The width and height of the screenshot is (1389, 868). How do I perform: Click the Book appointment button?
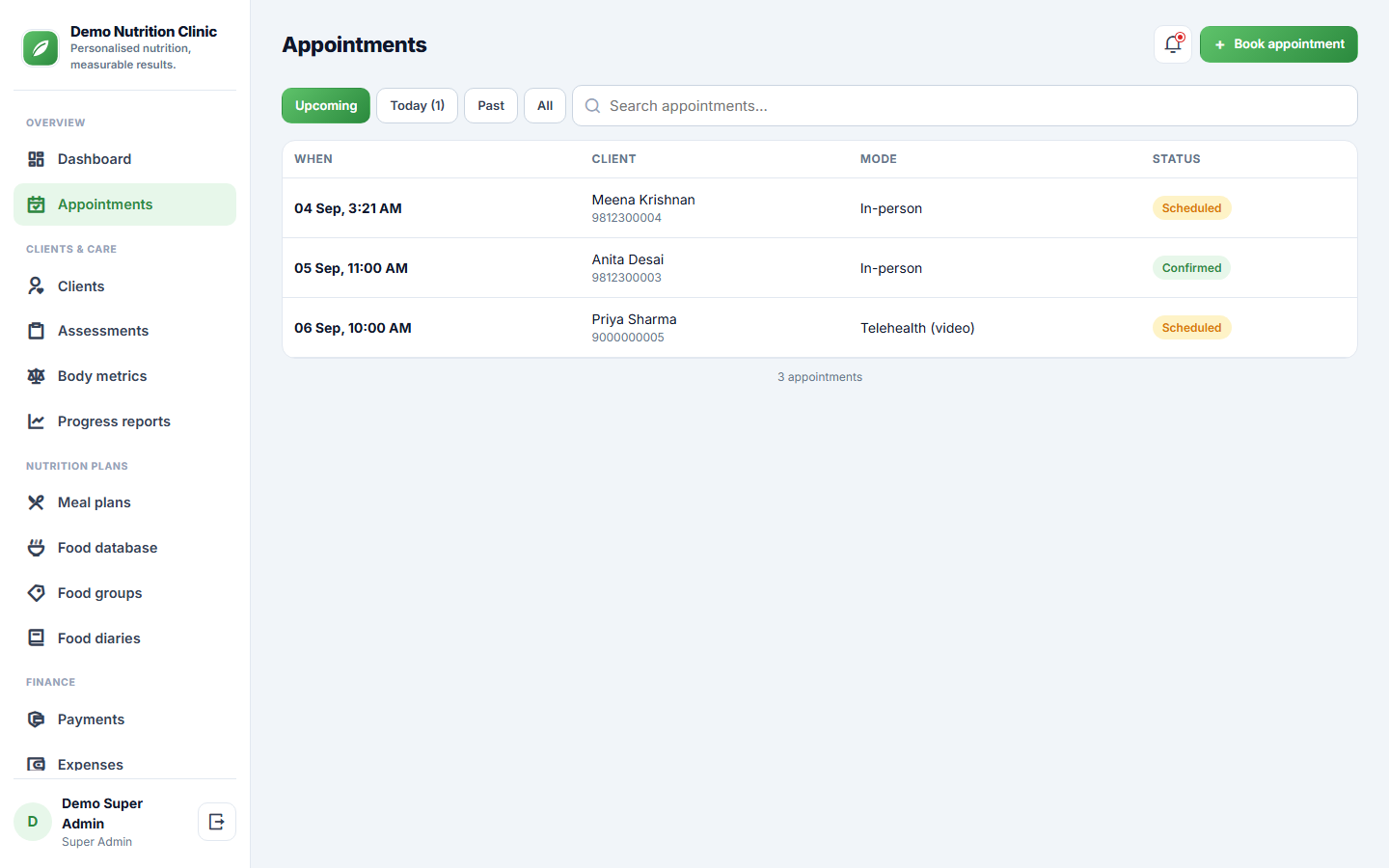click(1278, 44)
